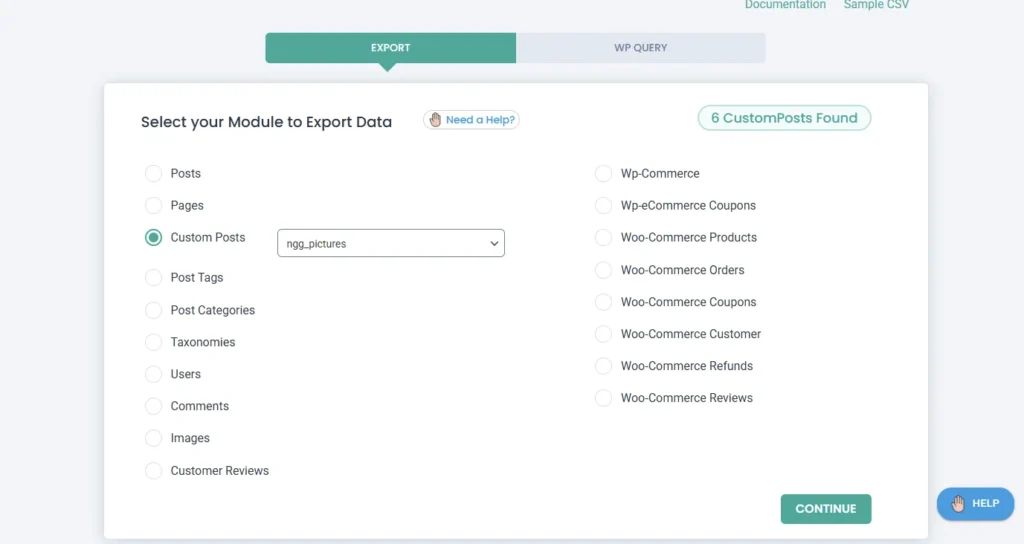Select the Export tab
This screenshot has height=544, width=1024.
pyautogui.click(x=390, y=48)
